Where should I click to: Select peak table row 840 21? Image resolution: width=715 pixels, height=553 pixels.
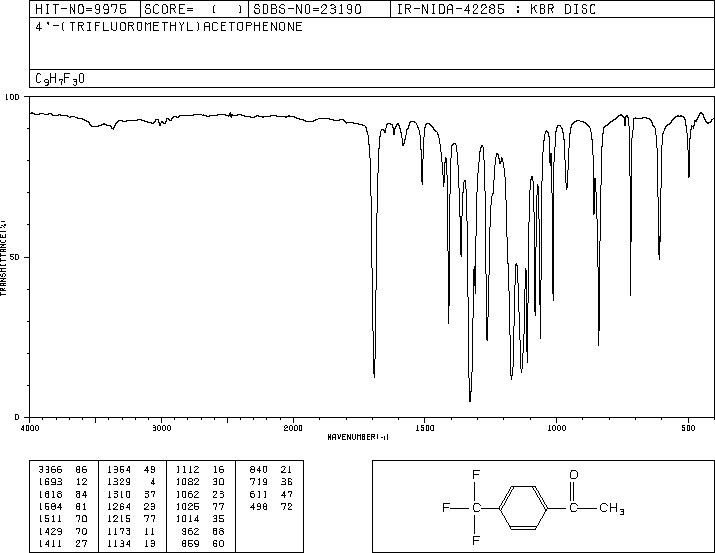[271, 470]
